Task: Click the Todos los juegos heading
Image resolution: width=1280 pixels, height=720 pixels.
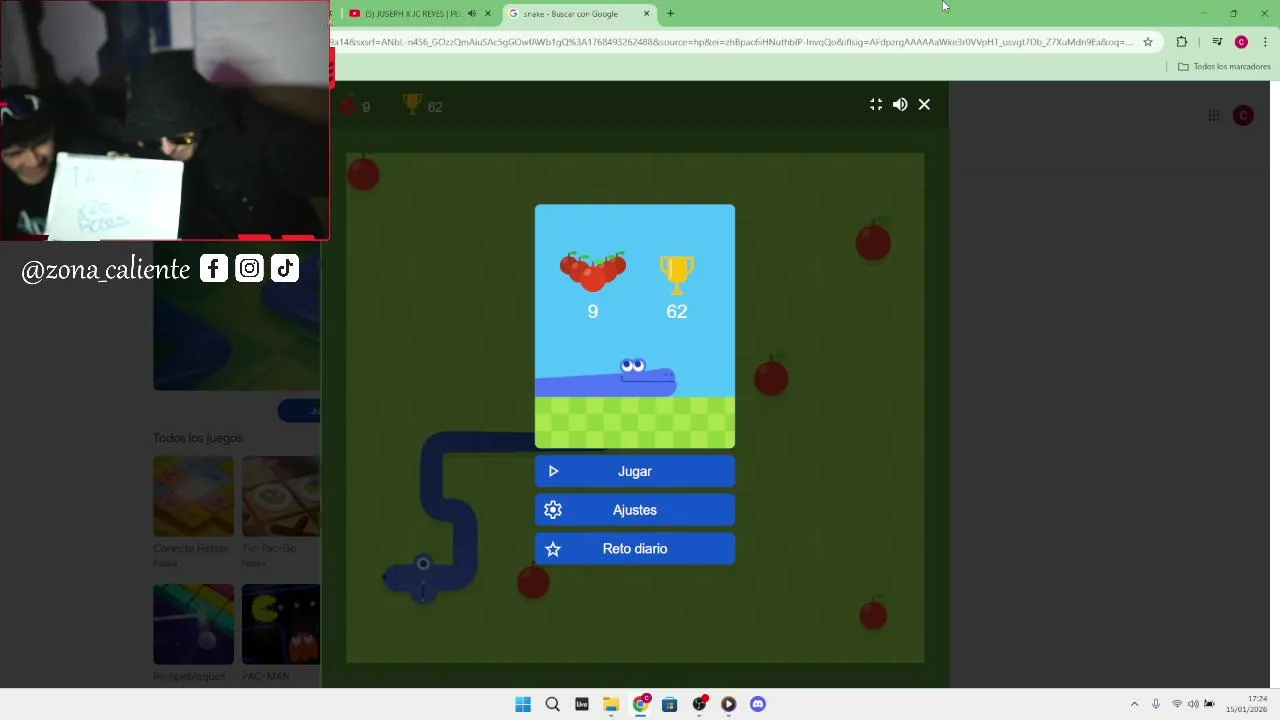Action: click(198, 438)
